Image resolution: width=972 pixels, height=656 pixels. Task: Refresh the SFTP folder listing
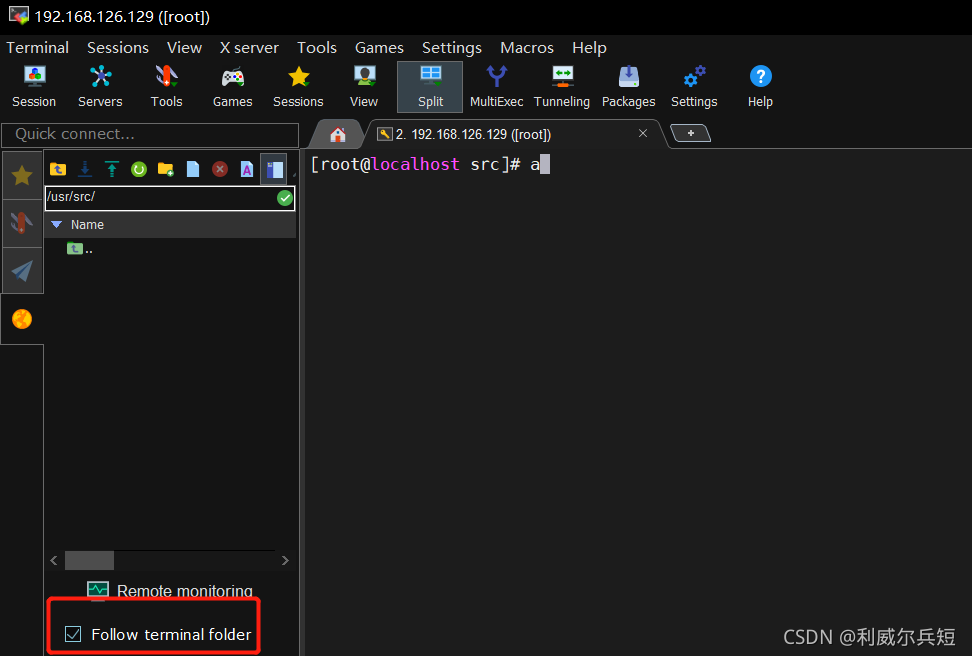click(x=139, y=169)
